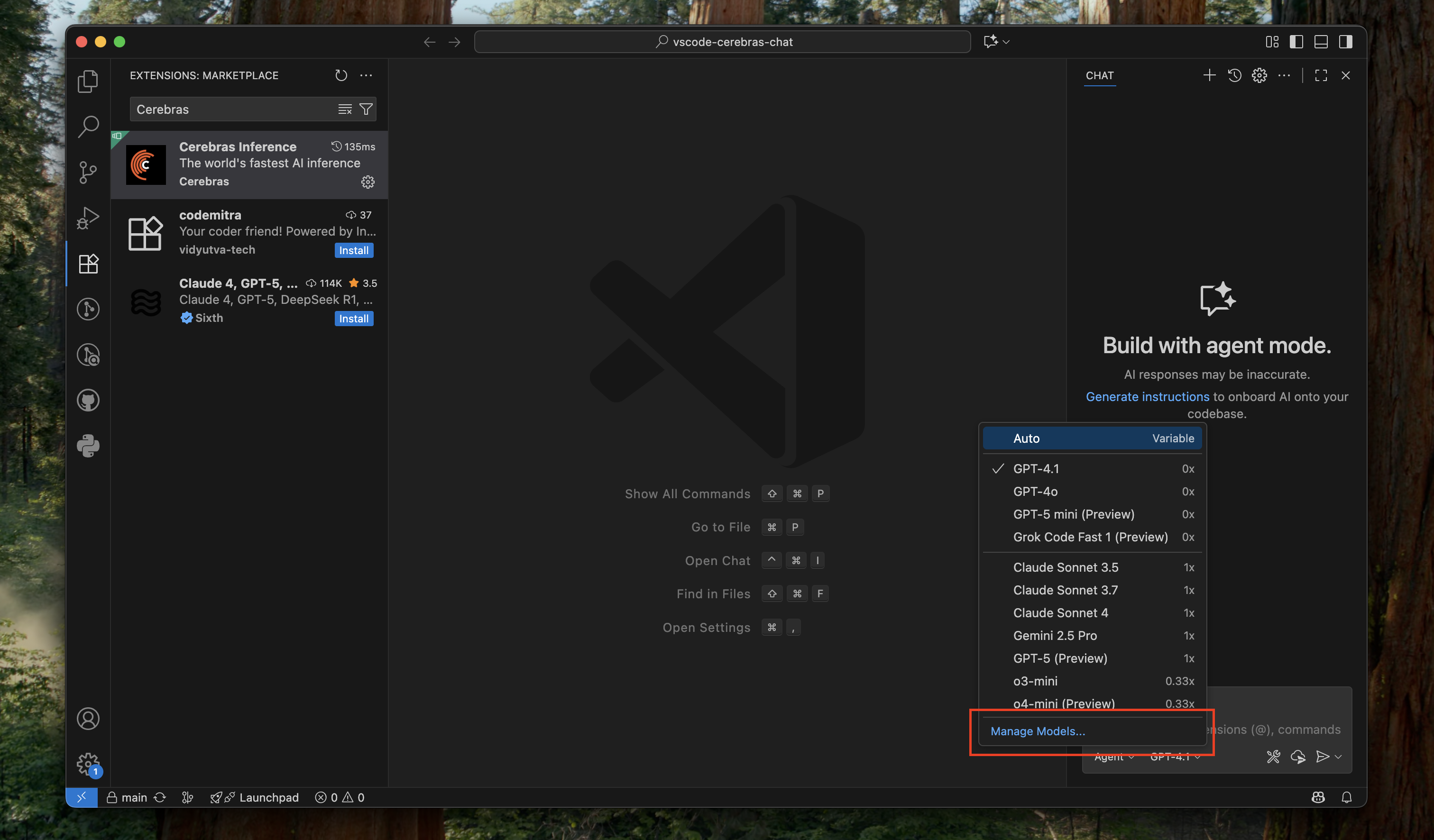
Task: Toggle the primary side bar layout button
Action: (1296, 42)
